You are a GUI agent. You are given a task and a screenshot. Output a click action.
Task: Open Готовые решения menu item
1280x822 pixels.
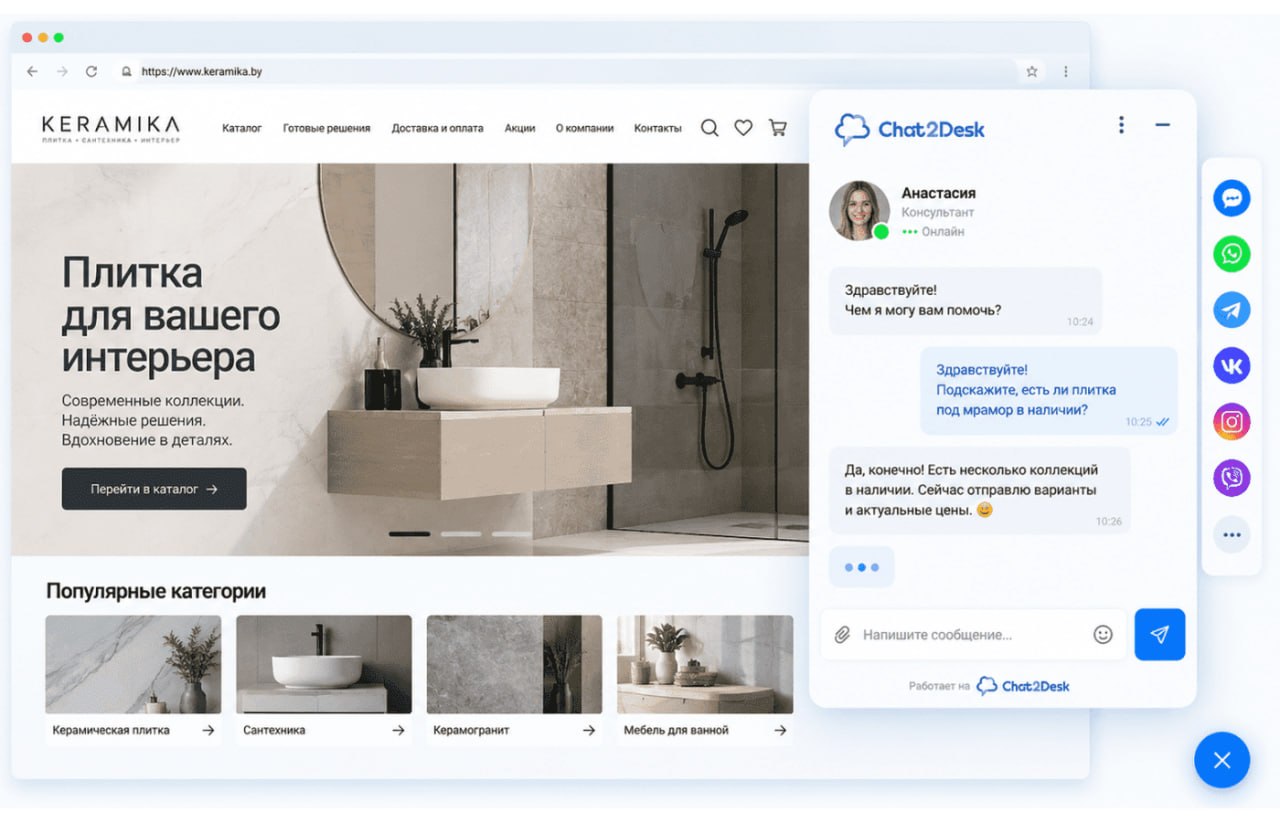[x=327, y=128]
